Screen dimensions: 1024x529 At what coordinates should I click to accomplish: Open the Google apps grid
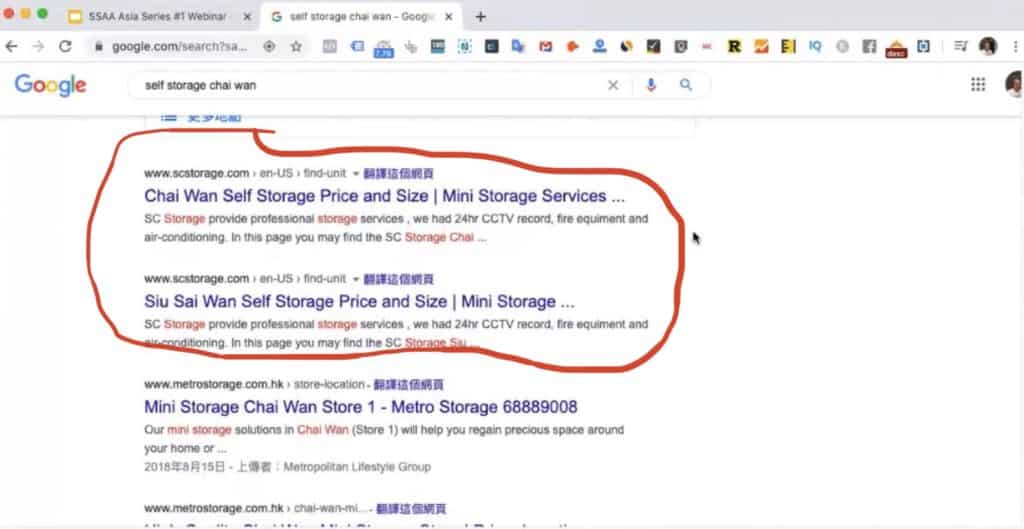[978, 84]
